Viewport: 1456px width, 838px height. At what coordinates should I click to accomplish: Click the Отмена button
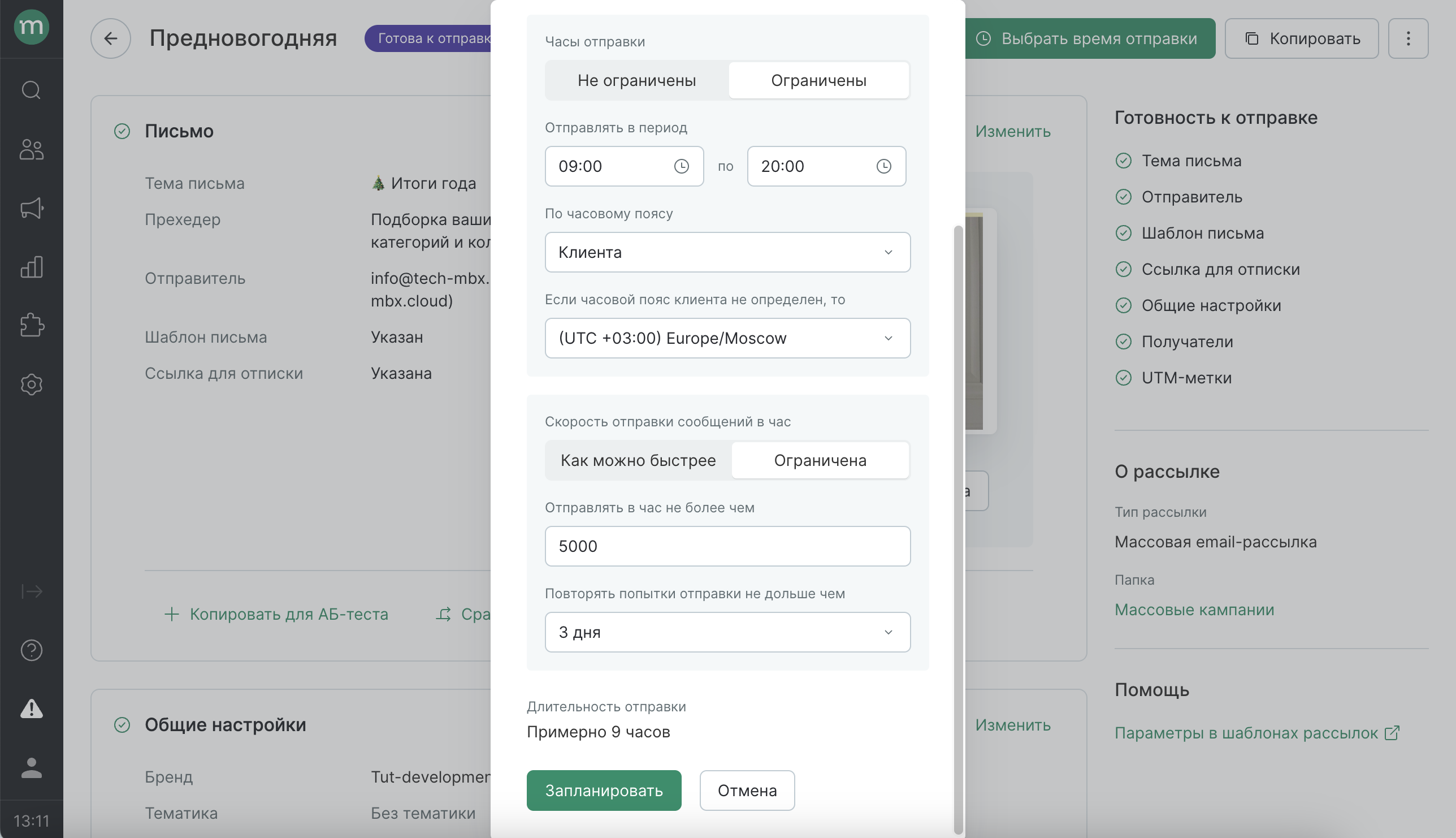747,791
